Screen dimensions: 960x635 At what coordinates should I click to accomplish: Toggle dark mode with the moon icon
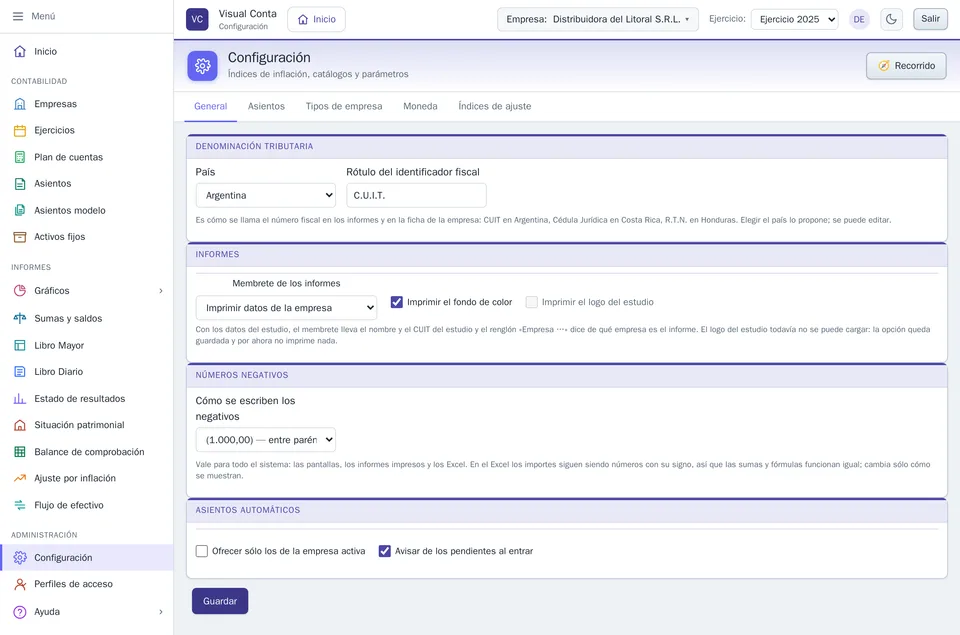tap(891, 19)
